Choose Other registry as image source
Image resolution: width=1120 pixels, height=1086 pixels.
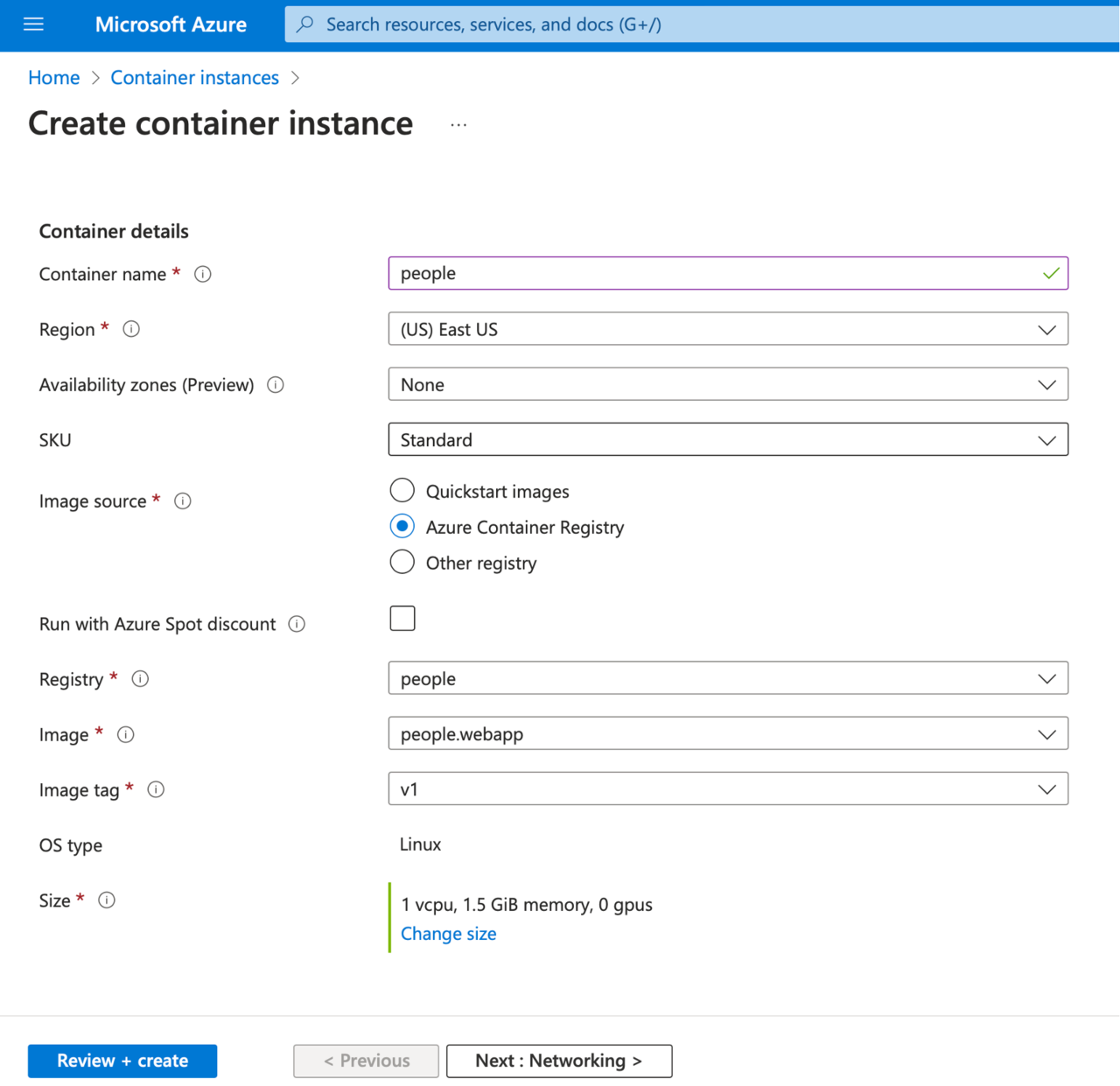[x=402, y=561]
